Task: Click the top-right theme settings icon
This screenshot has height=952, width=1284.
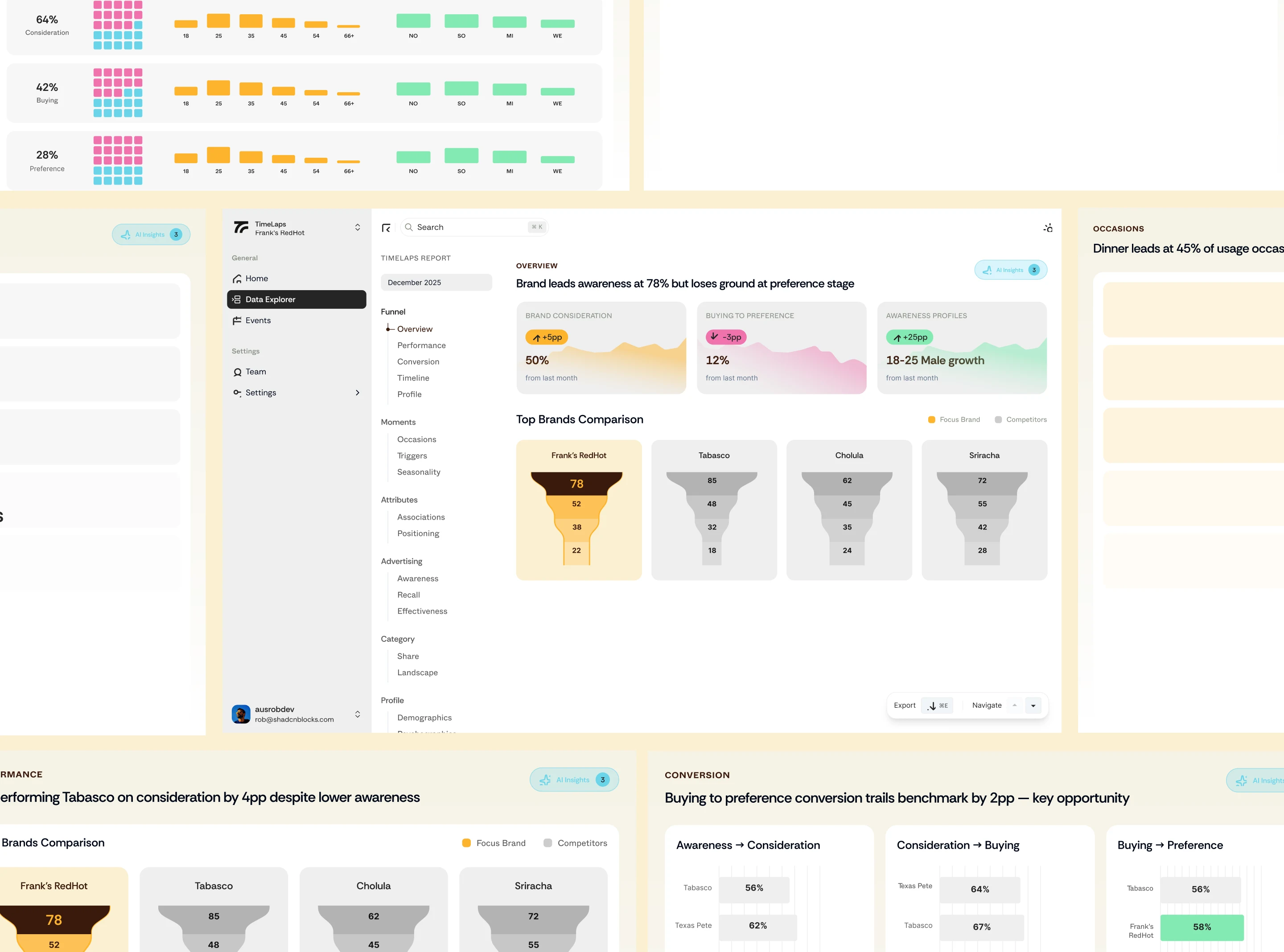Action: coord(1048,228)
